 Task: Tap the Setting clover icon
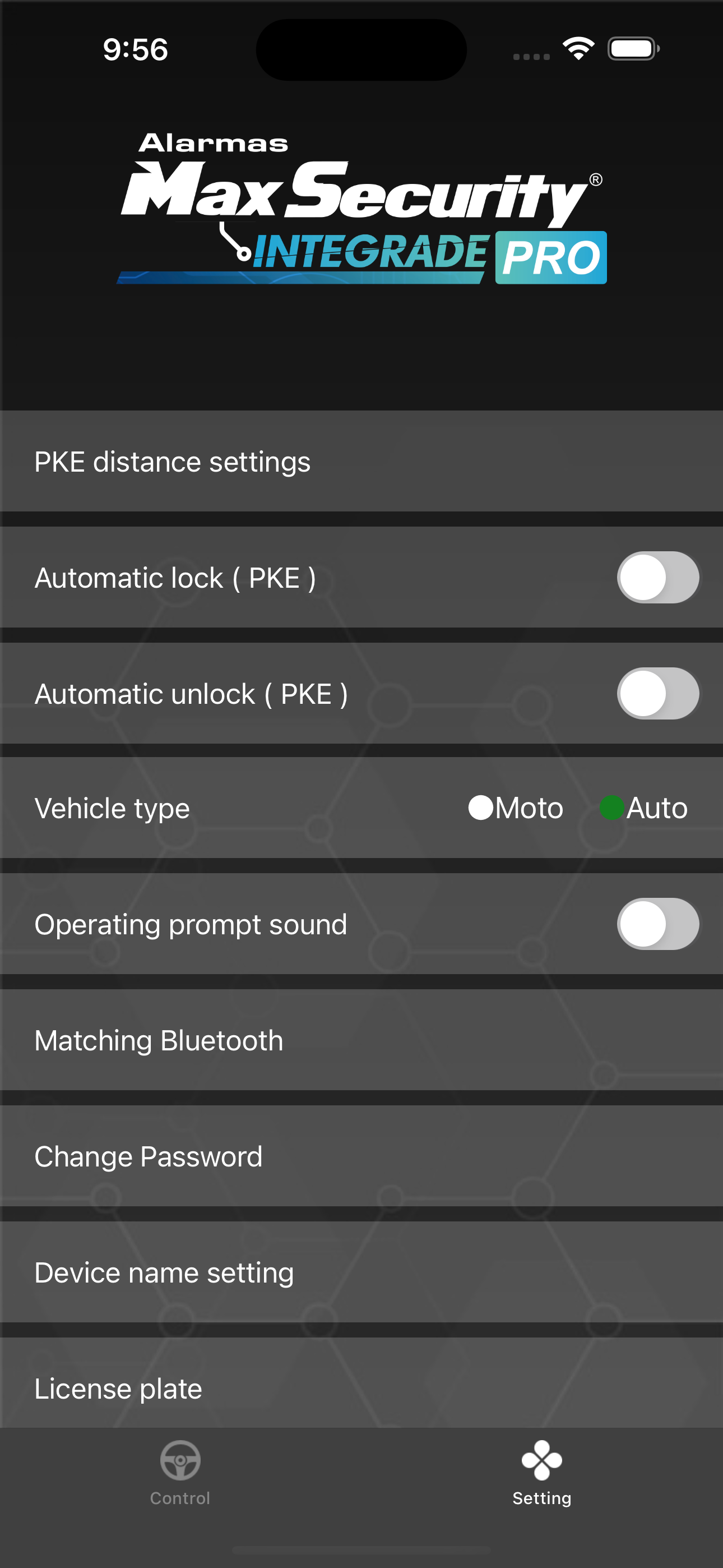coord(541,1460)
